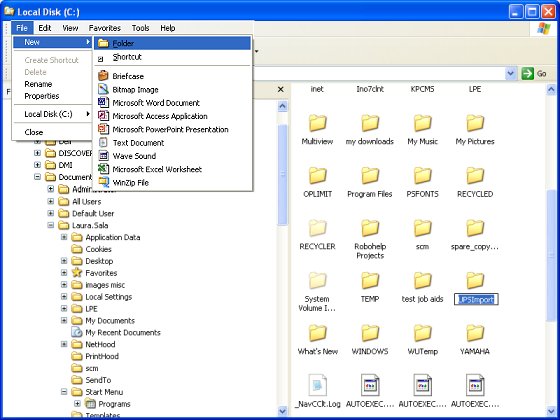Click the Microsoft Access Application icon
The image size is (560, 420).
(x=103, y=116)
